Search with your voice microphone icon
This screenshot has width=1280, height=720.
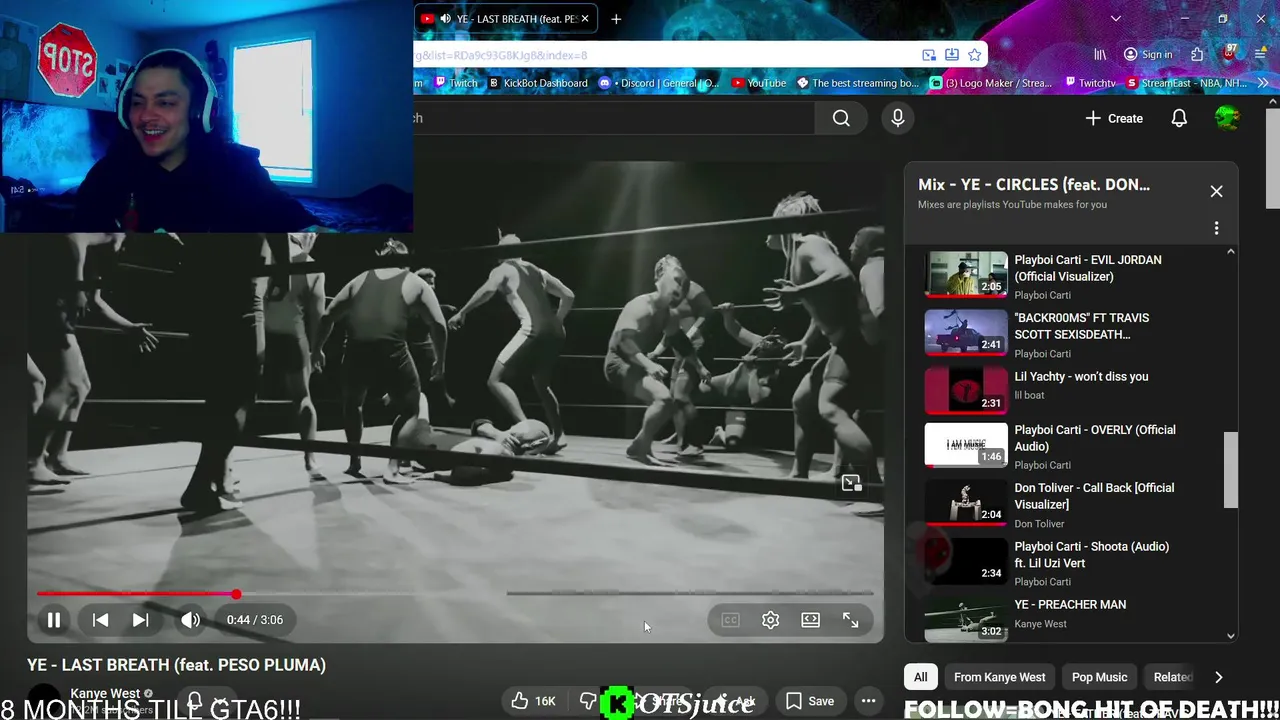tap(897, 118)
